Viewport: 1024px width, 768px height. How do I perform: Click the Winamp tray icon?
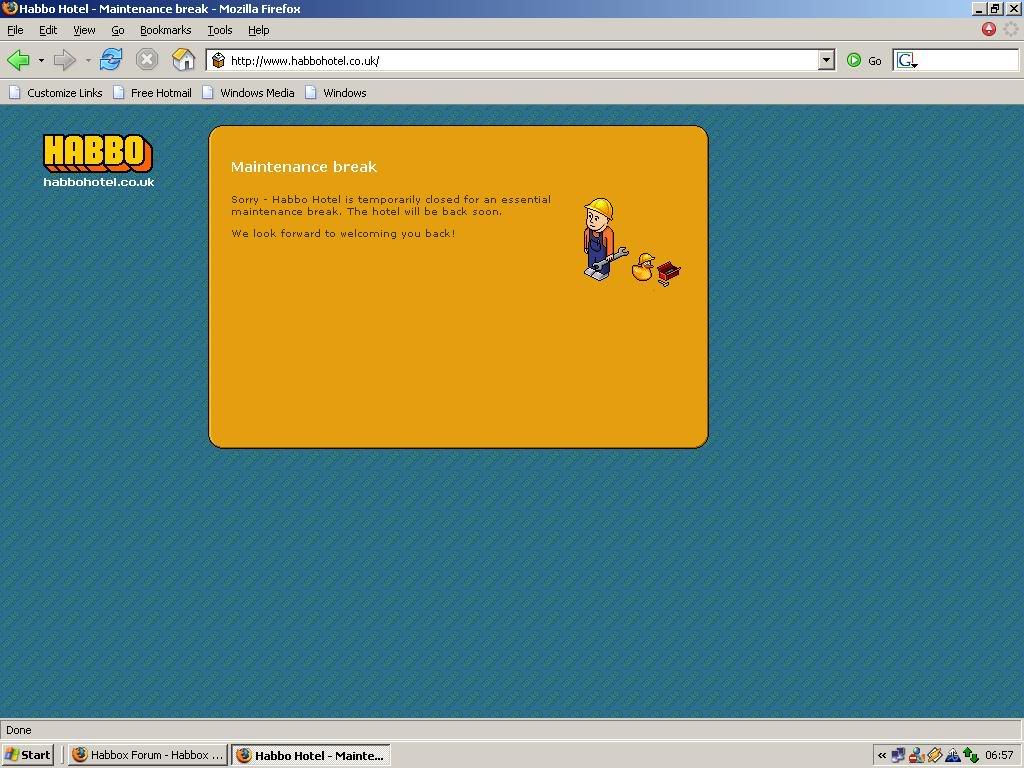pos(935,755)
